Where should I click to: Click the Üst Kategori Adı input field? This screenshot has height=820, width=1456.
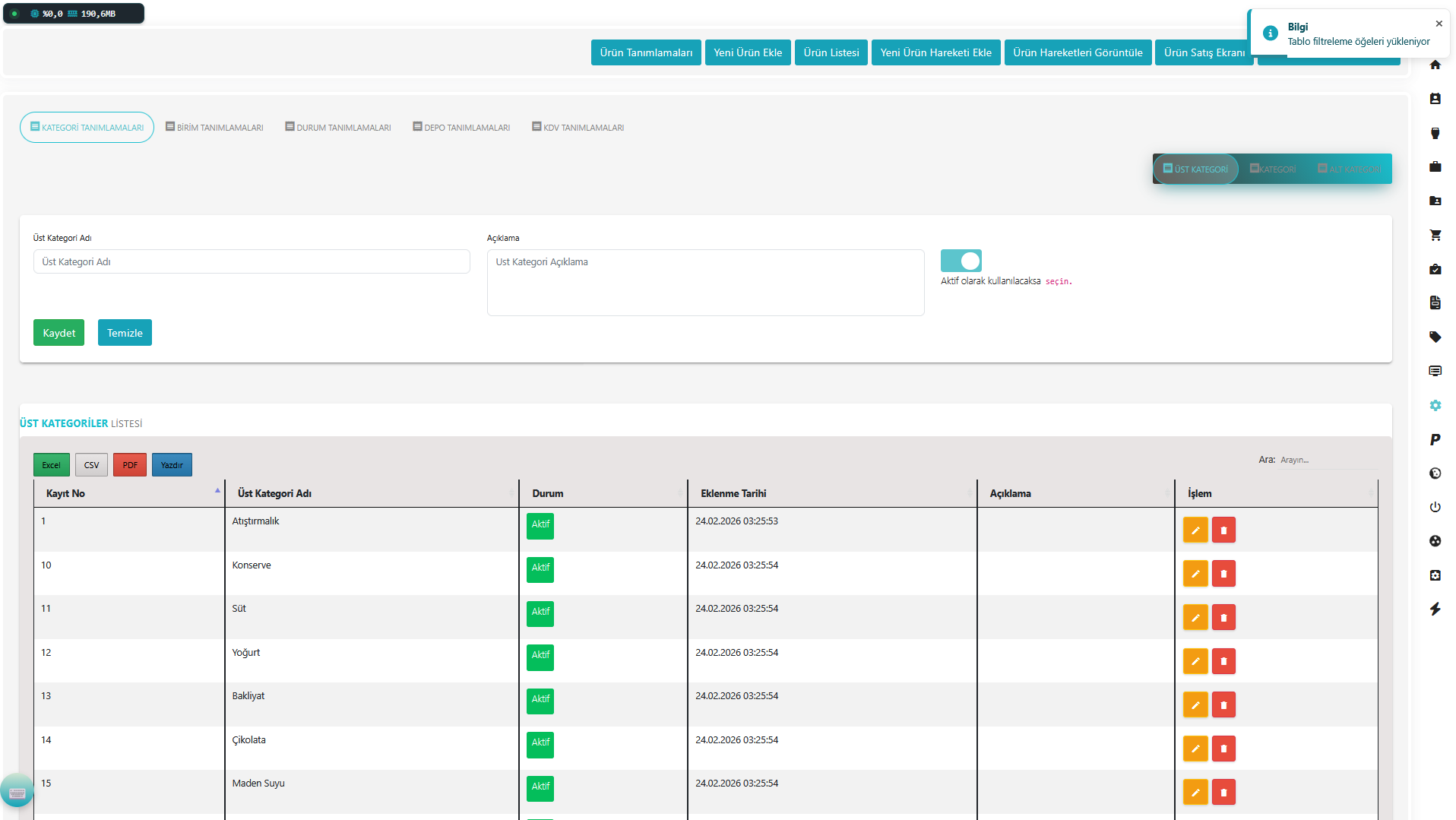click(252, 262)
